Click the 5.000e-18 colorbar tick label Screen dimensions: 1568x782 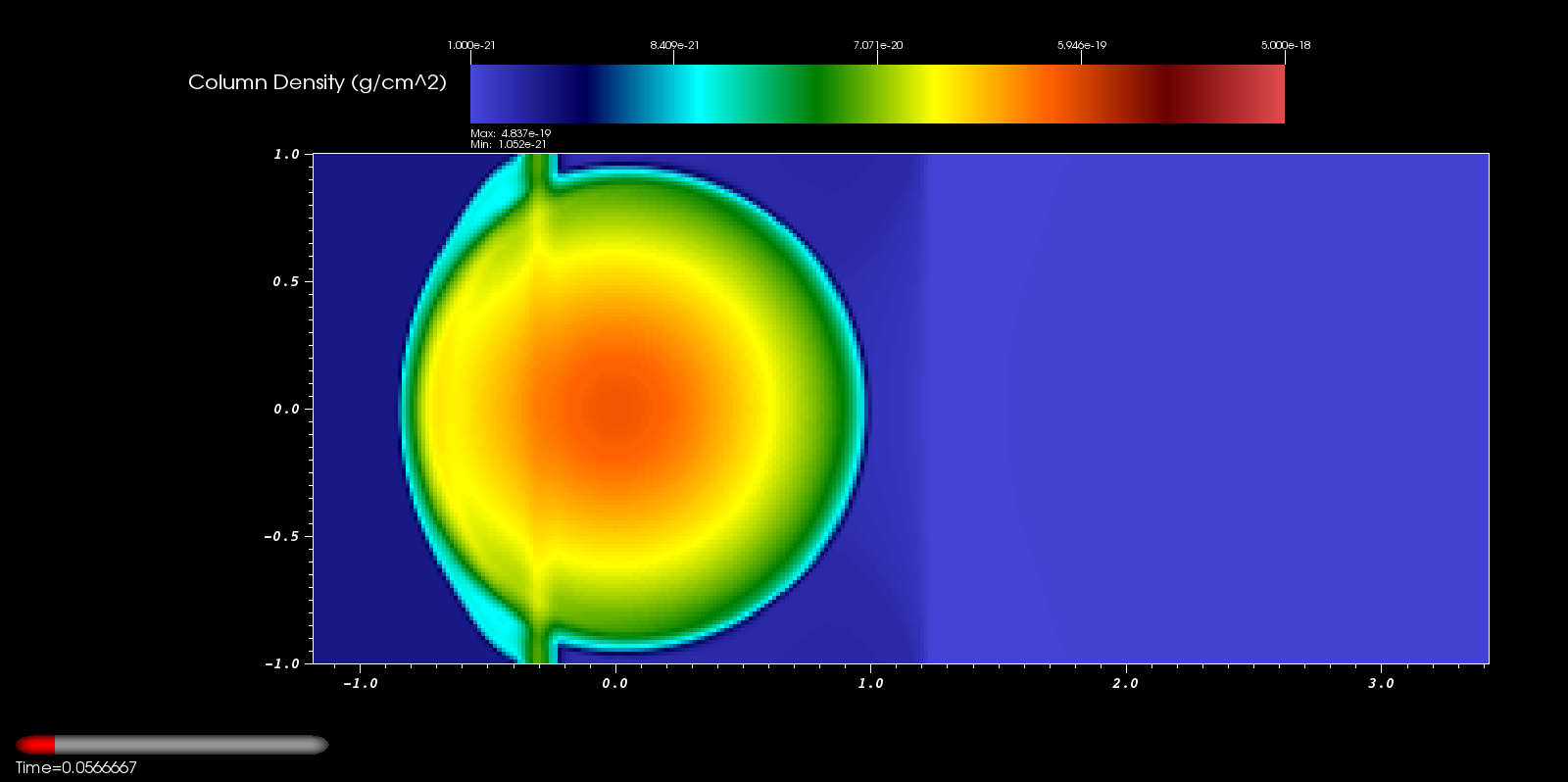click(1285, 45)
